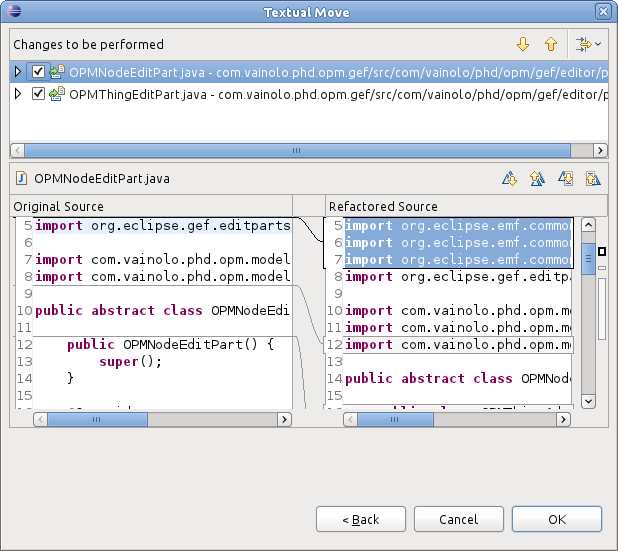Click OPMNodeEditPart.java change file icon in tree
The width and height of the screenshot is (618, 551).
[x=57, y=72]
